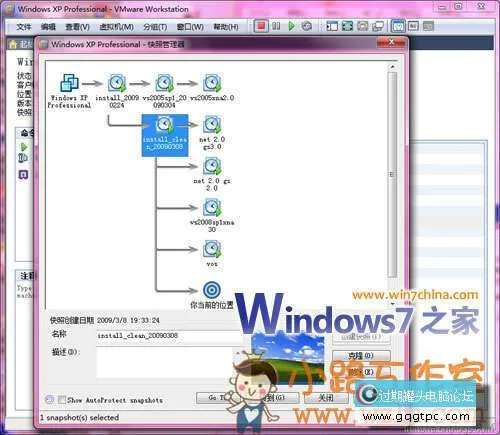This screenshot has height=435, width=500.
Task: Click the full screen toolbar icon
Action: tap(347, 26)
